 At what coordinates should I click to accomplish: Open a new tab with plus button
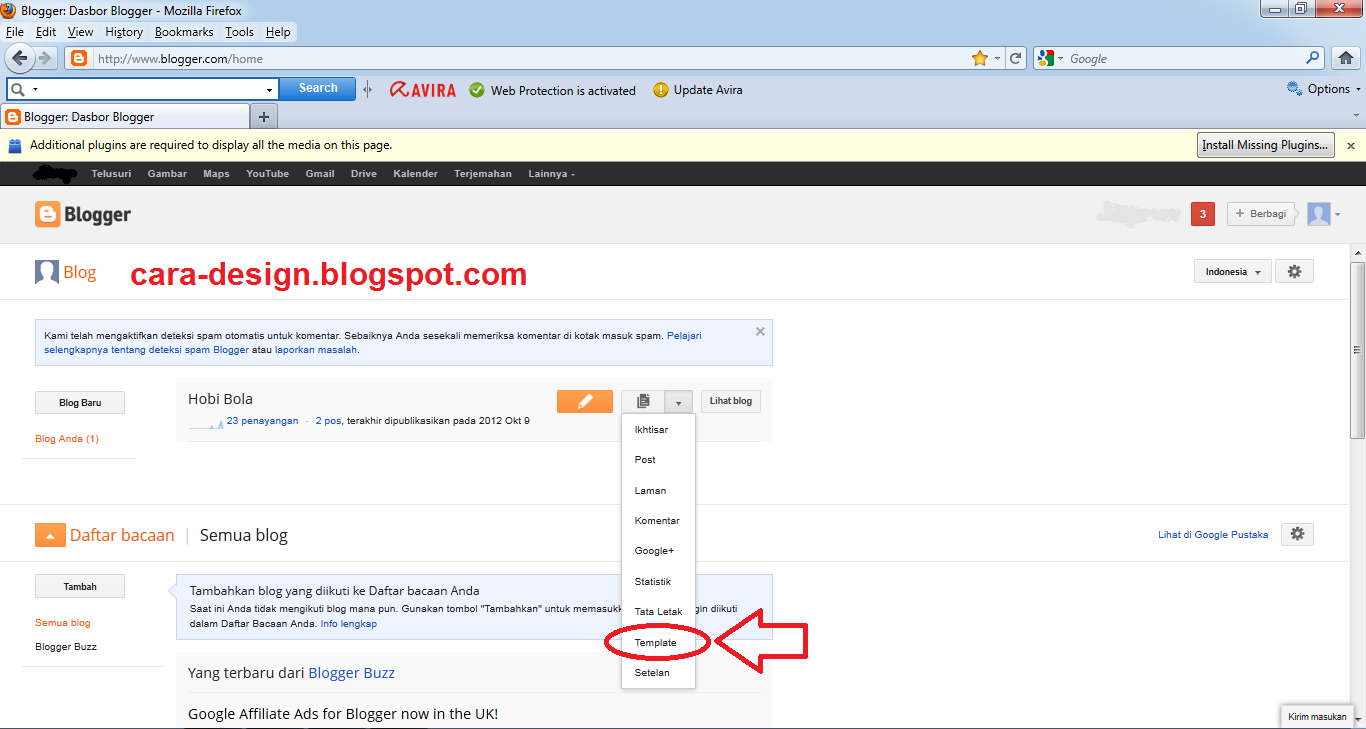[x=264, y=117]
